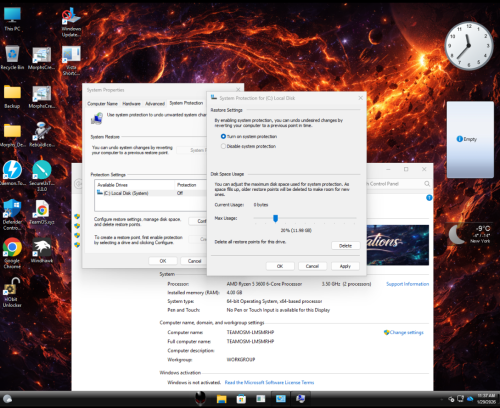Open Google Chrome desktop shortcut
Screen dimensions: 500x408
tap(12, 253)
